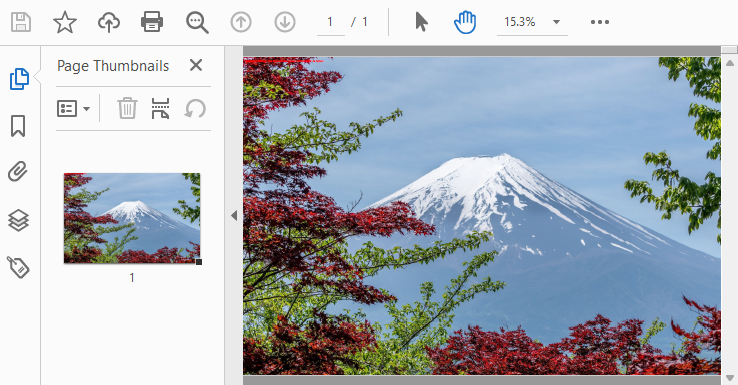Click the Page Thumbnails heading text
738x385 pixels.
tap(113, 66)
